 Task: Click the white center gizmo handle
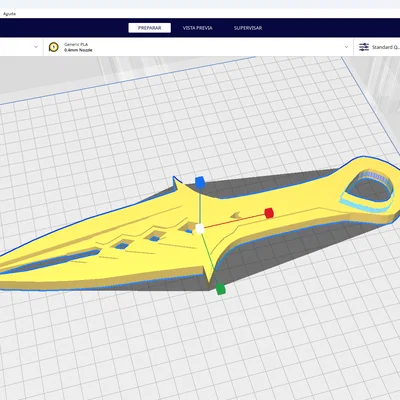[x=199, y=229]
